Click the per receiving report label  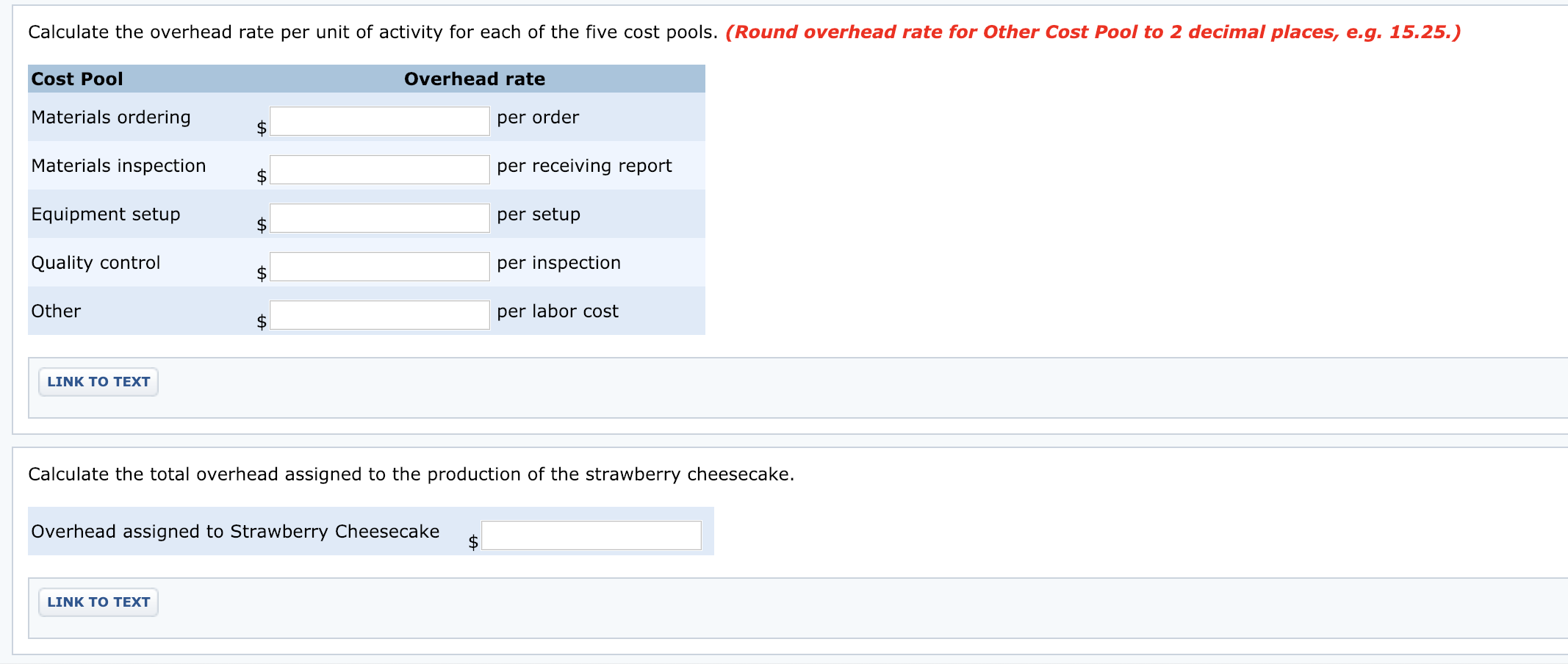point(584,165)
